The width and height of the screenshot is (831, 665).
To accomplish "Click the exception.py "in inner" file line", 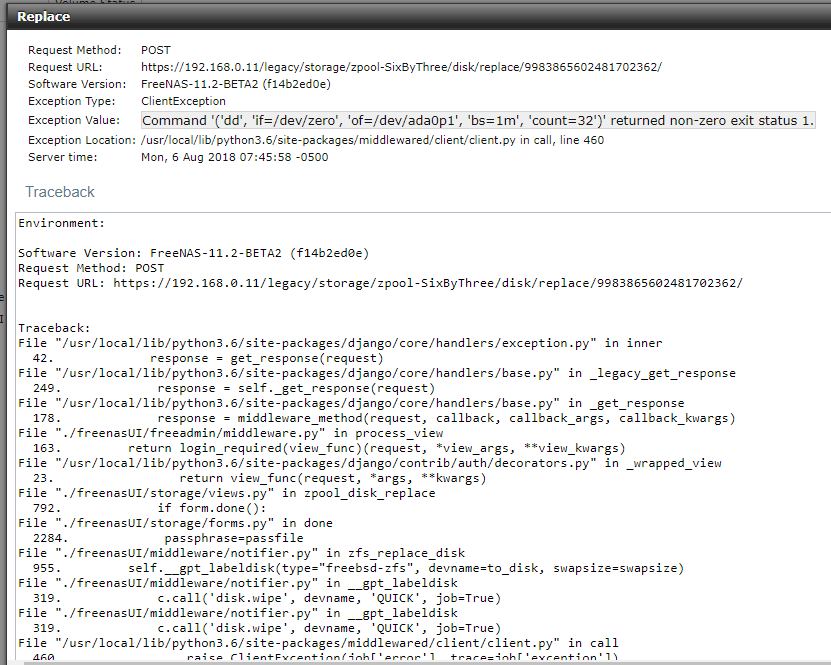I will 340,343.
